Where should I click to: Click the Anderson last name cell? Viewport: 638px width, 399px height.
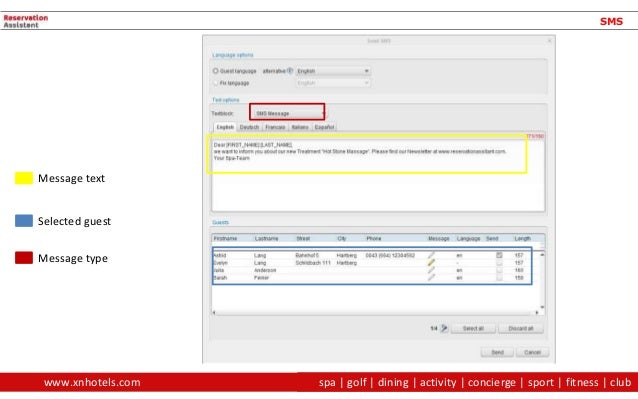point(265,270)
